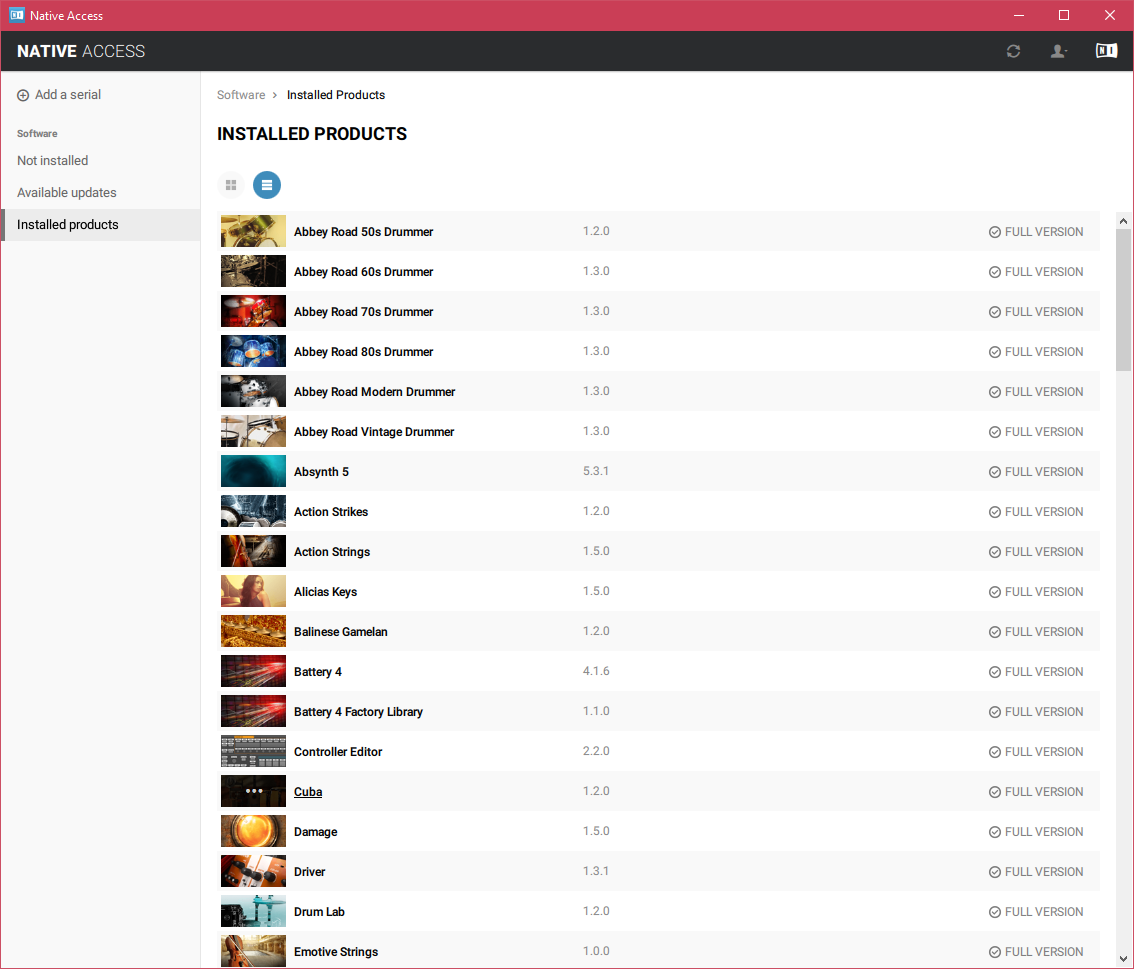Click version 2.2.0 of Controller Editor

pos(596,751)
